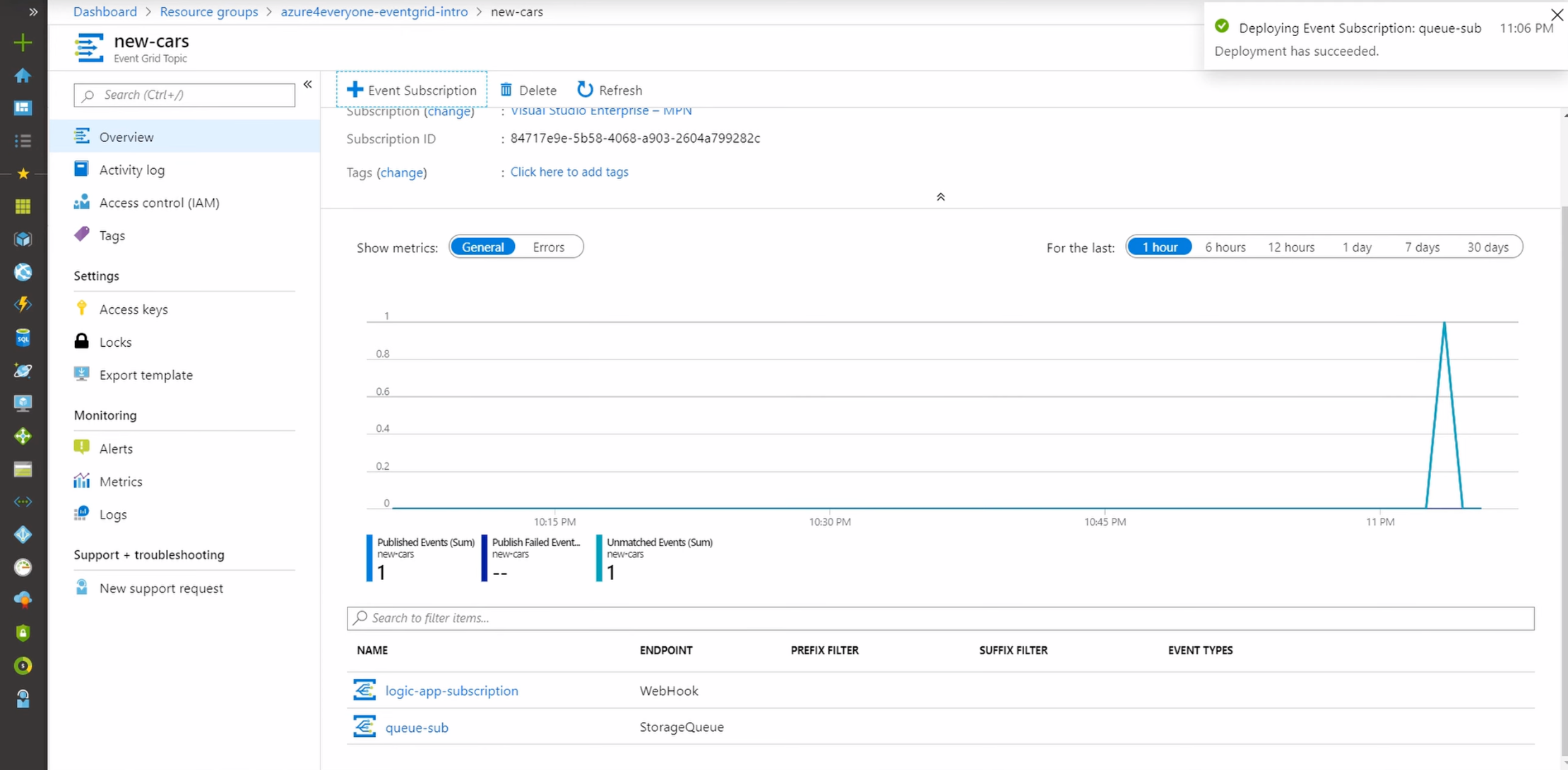The image size is (1568, 770).
Task: Click the Delete trash icon
Action: 506,90
